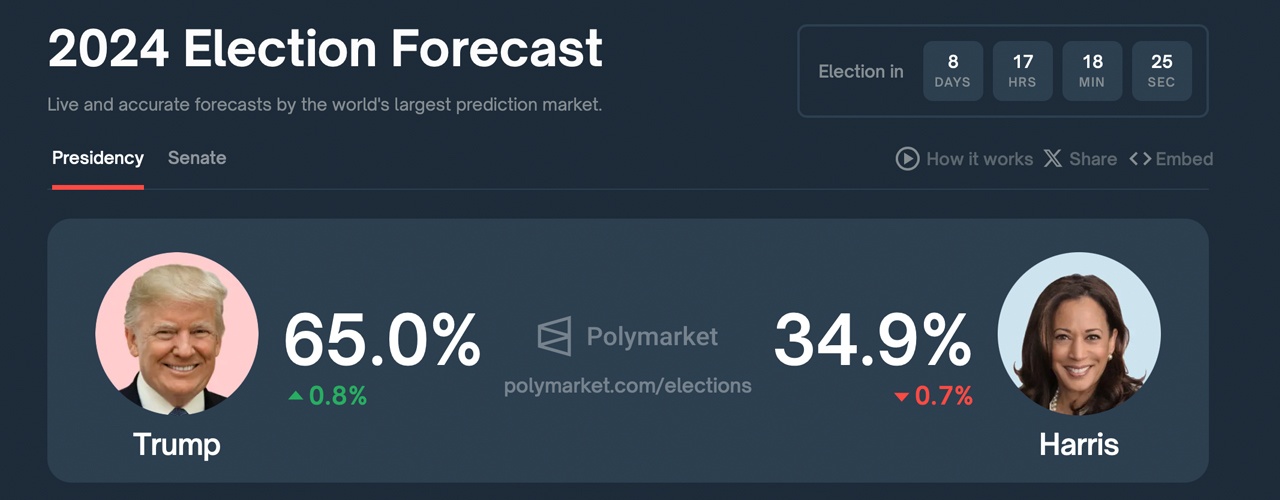Select the Presidency tab
Screen dimensions: 1280x500
98,158
